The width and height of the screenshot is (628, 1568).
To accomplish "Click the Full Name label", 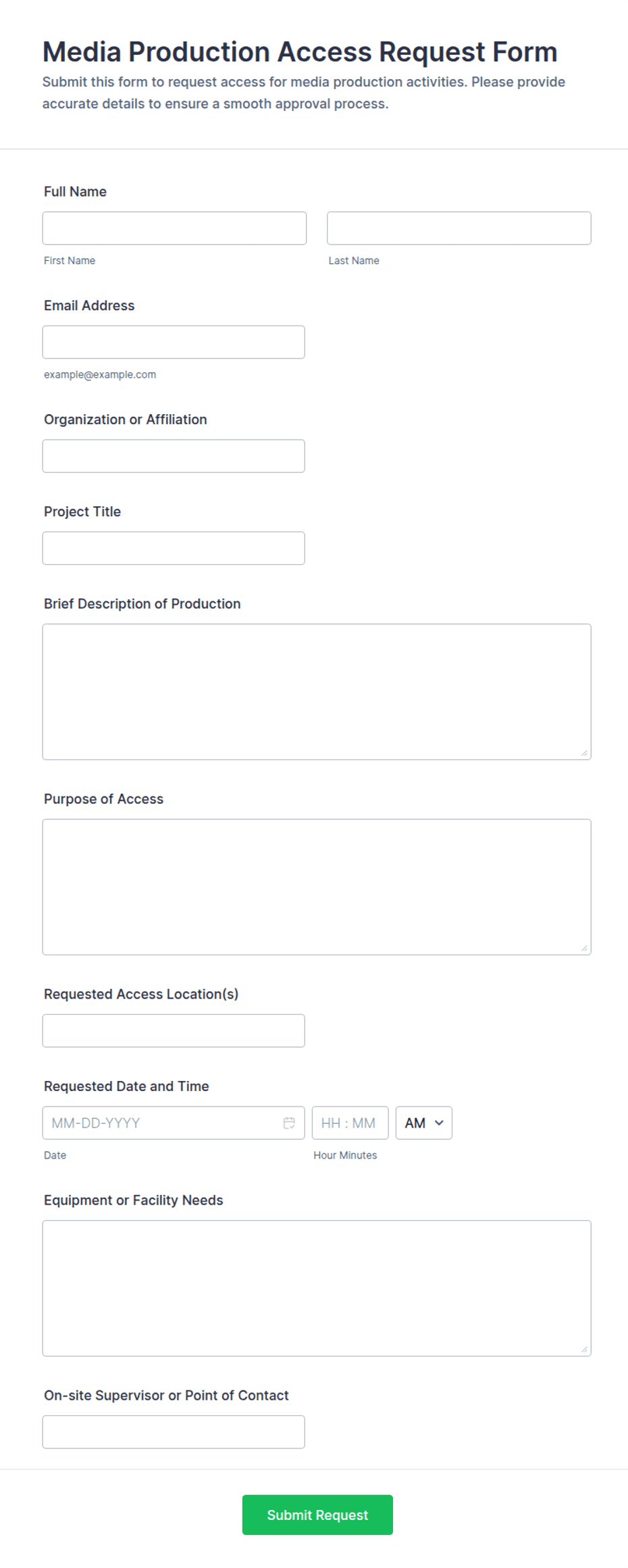I will (75, 192).
